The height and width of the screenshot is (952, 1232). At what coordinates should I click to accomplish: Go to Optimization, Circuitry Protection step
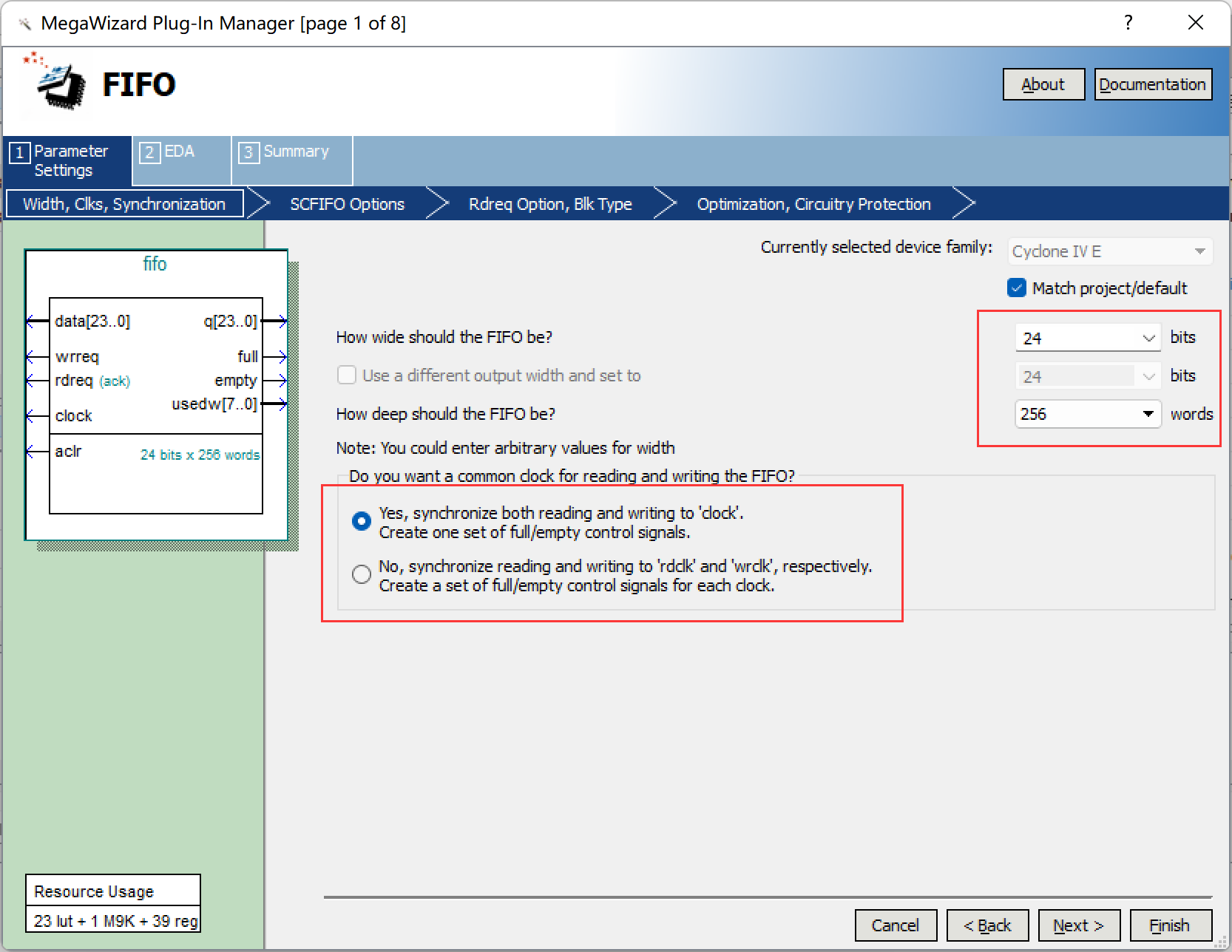(813, 204)
